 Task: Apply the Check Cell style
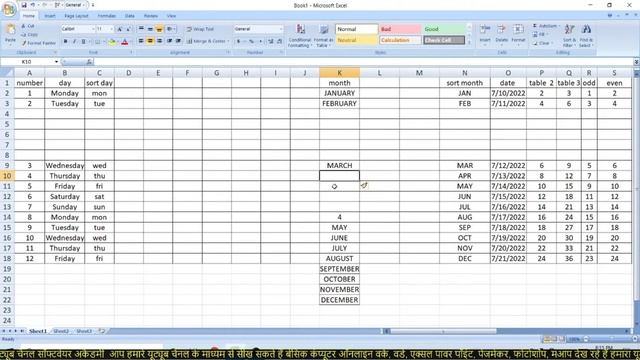[x=444, y=40]
